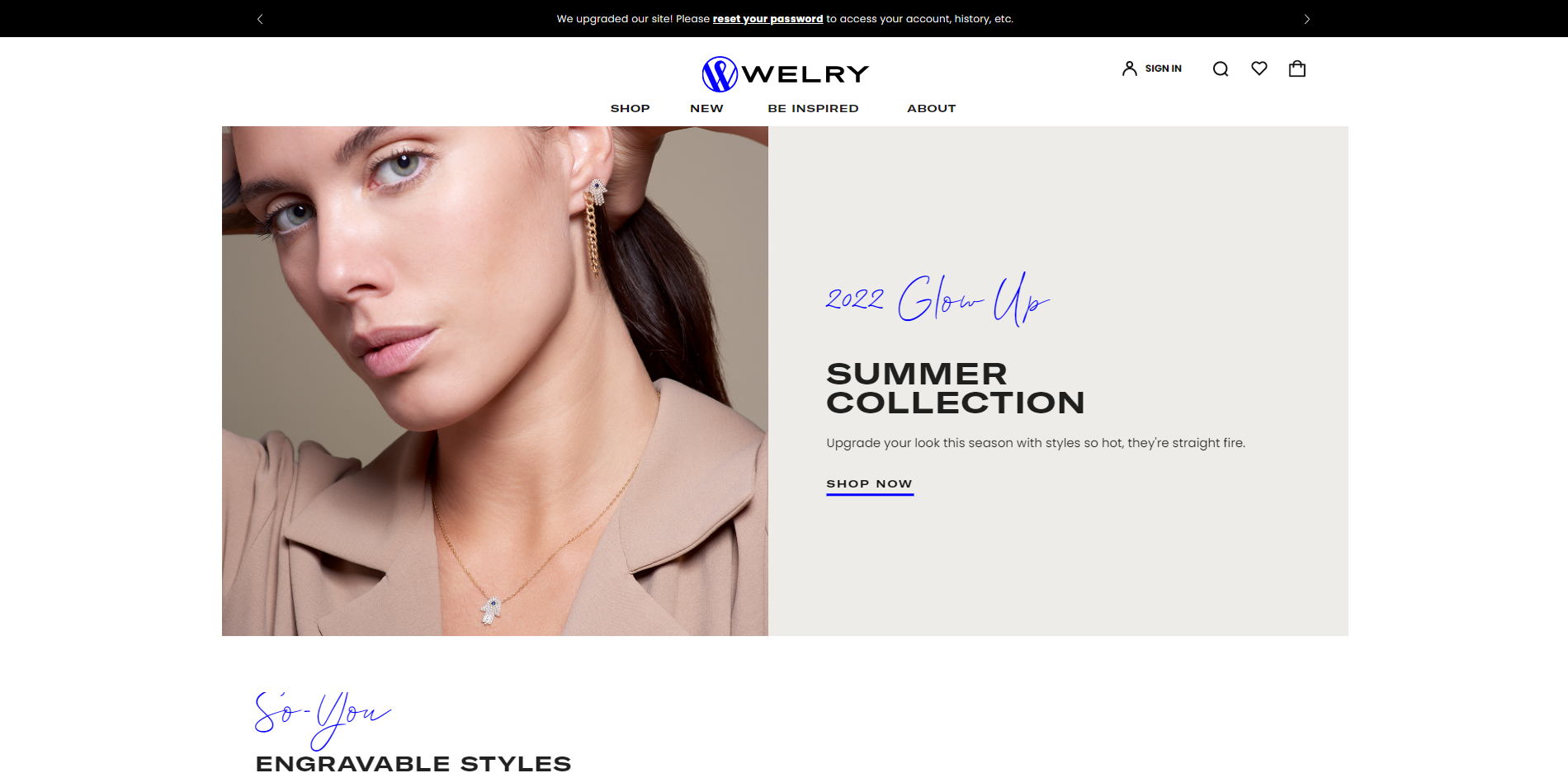Follow the reset your password link
The width and height of the screenshot is (1568, 773).
[767, 19]
